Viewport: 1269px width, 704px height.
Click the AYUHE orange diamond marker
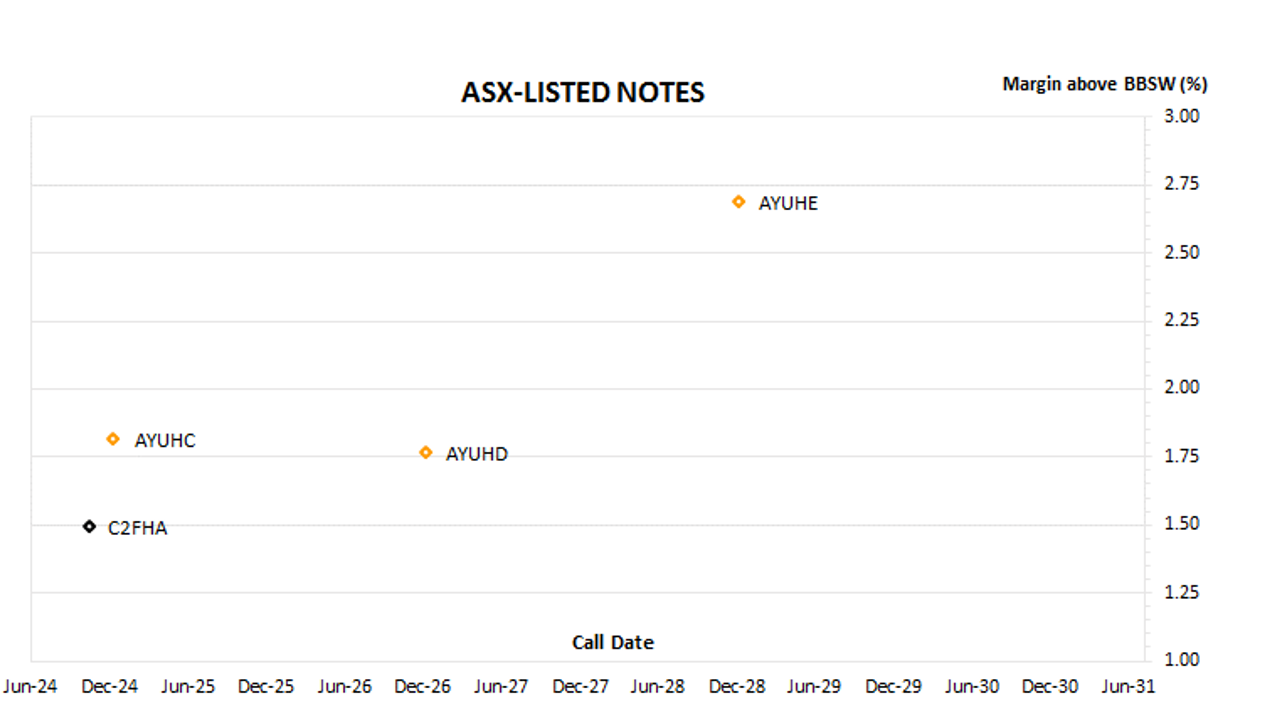point(739,202)
